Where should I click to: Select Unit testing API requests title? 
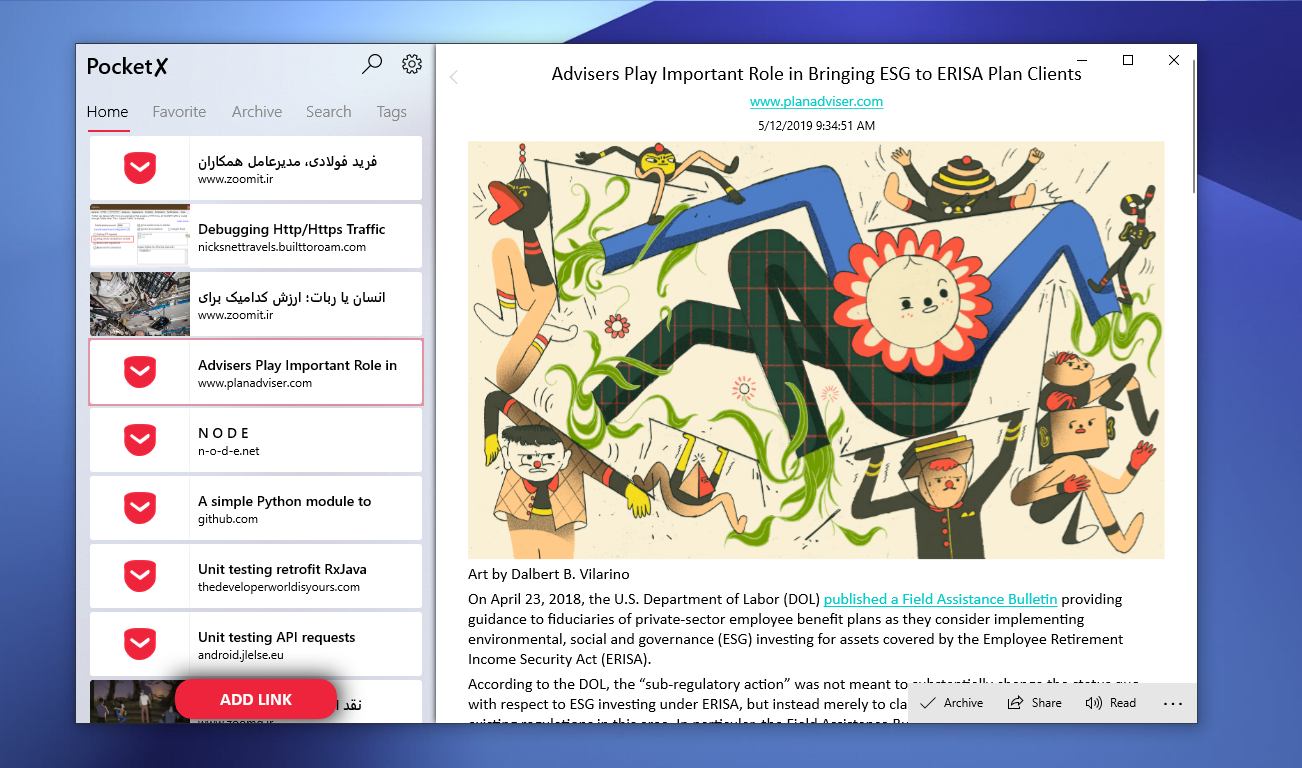[276, 637]
